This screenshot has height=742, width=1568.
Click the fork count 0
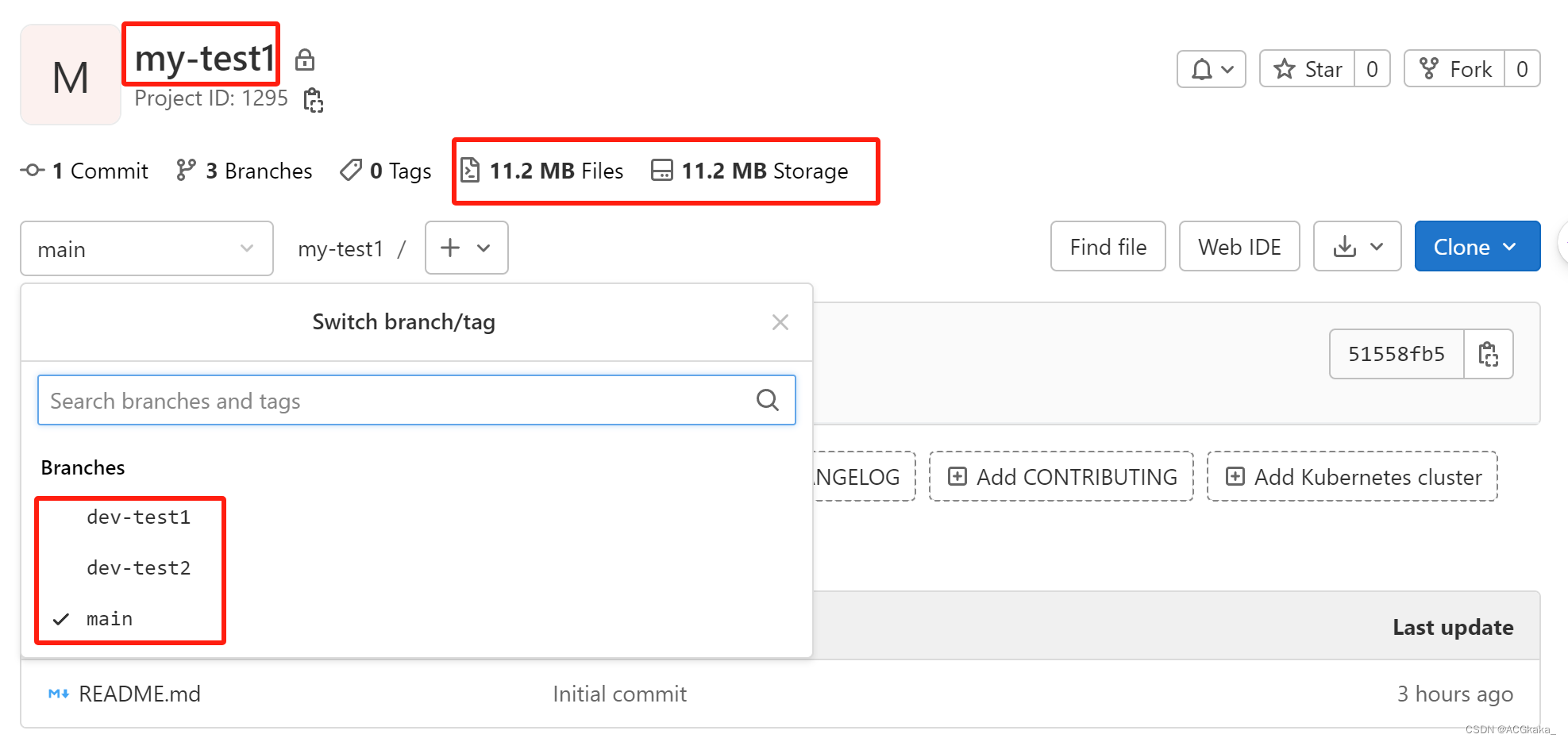click(x=1522, y=69)
